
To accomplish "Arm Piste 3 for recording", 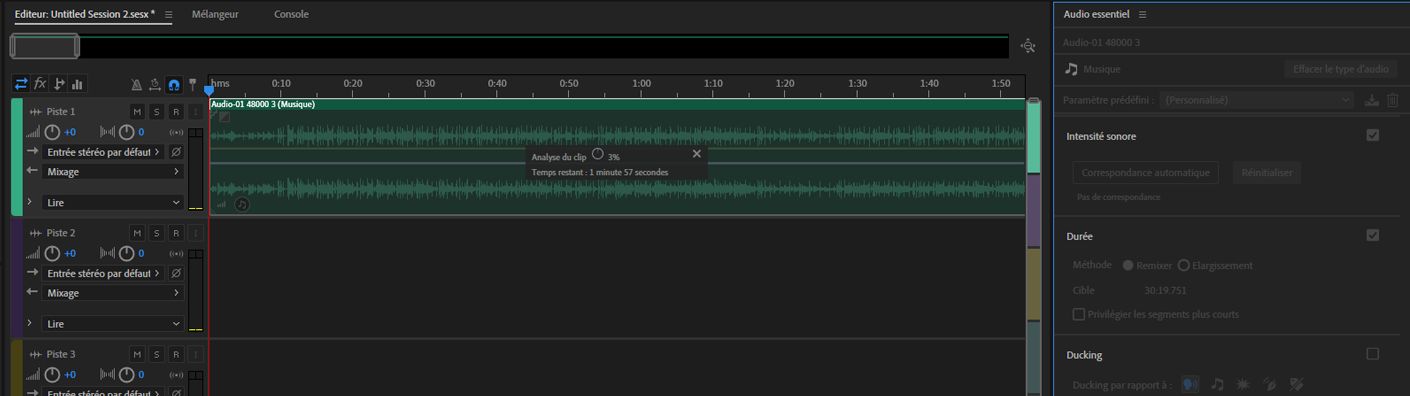I will pyautogui.click(x=175, y=354).
